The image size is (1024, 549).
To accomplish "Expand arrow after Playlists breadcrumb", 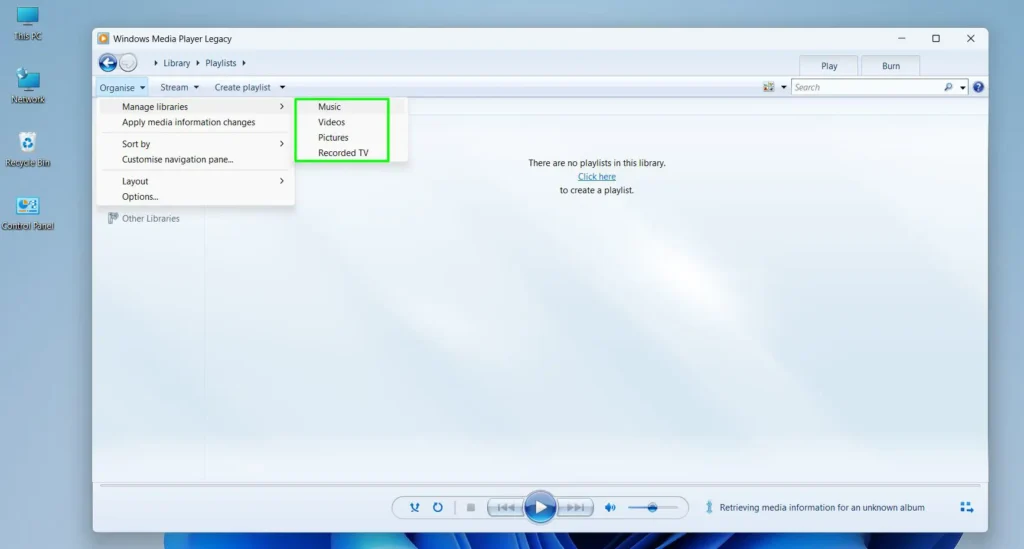I will [x=244, y=63].
